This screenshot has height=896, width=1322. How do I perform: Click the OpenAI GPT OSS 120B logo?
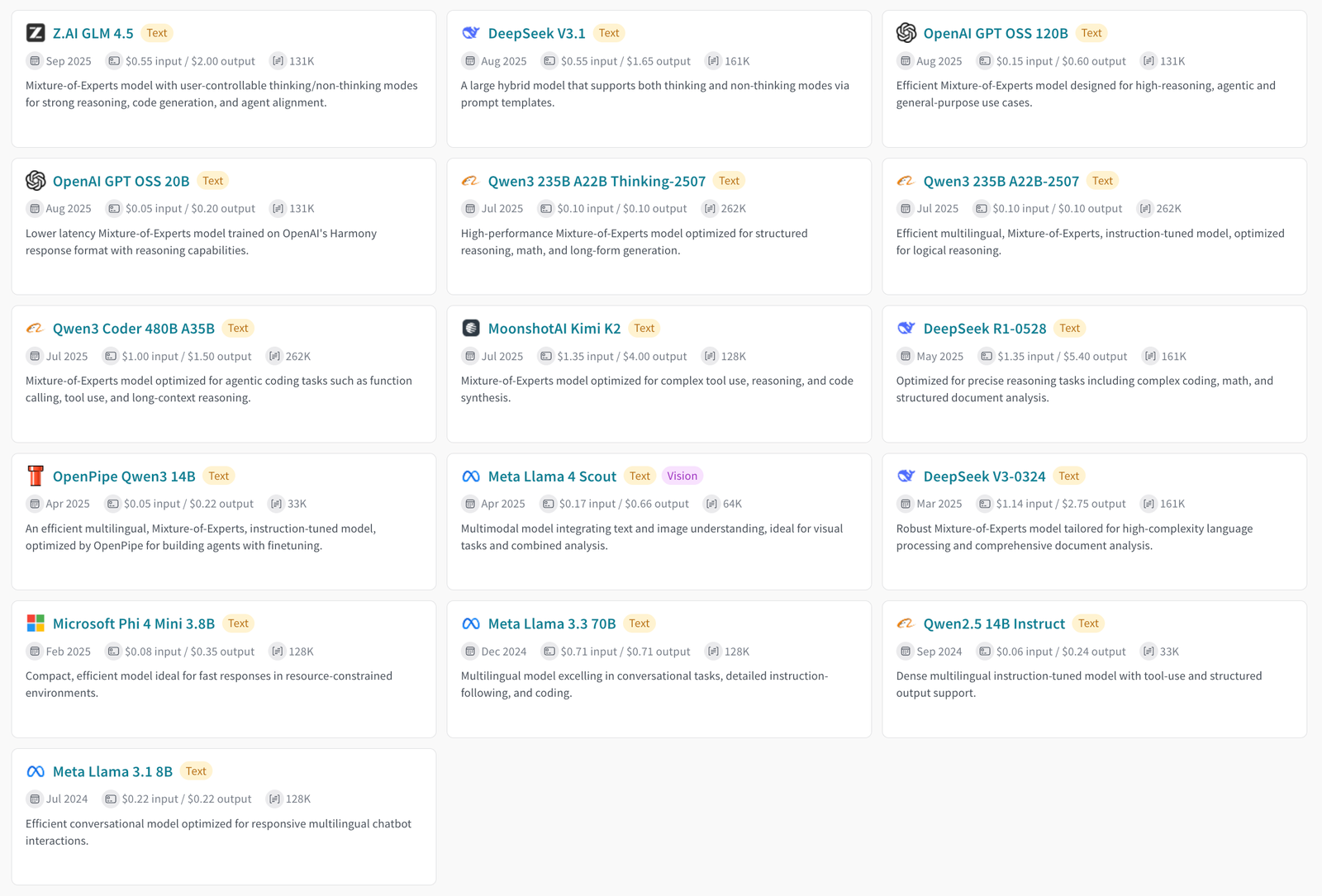click(x=906, y=33)
